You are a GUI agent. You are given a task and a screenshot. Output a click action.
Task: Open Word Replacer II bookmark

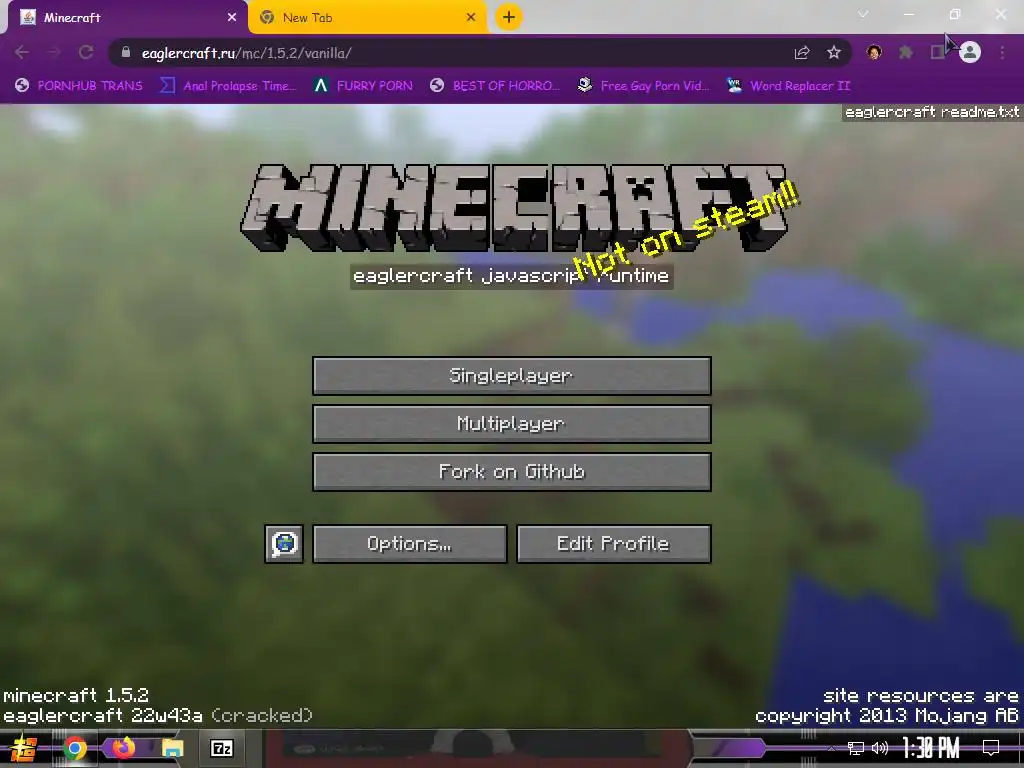click(788, 86)
